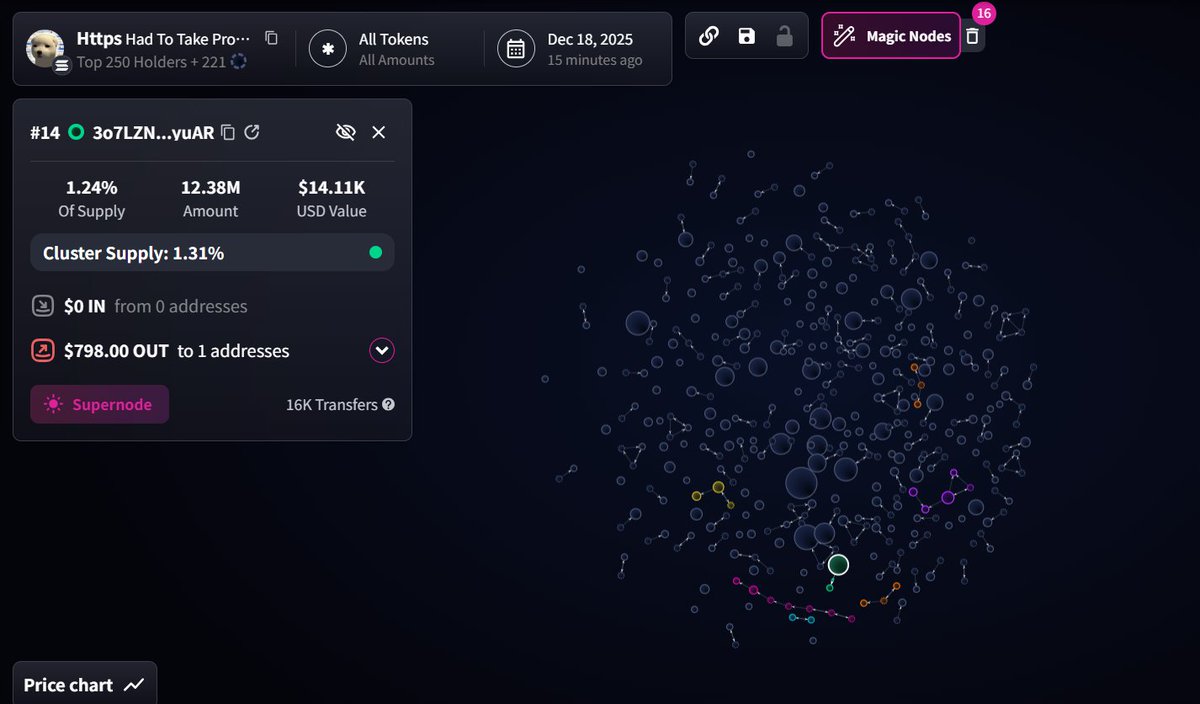This screenshot has width=1200, height=704.
Task: Click the "15 minutes ago" timestamp
Action: (x=595, y=60)
